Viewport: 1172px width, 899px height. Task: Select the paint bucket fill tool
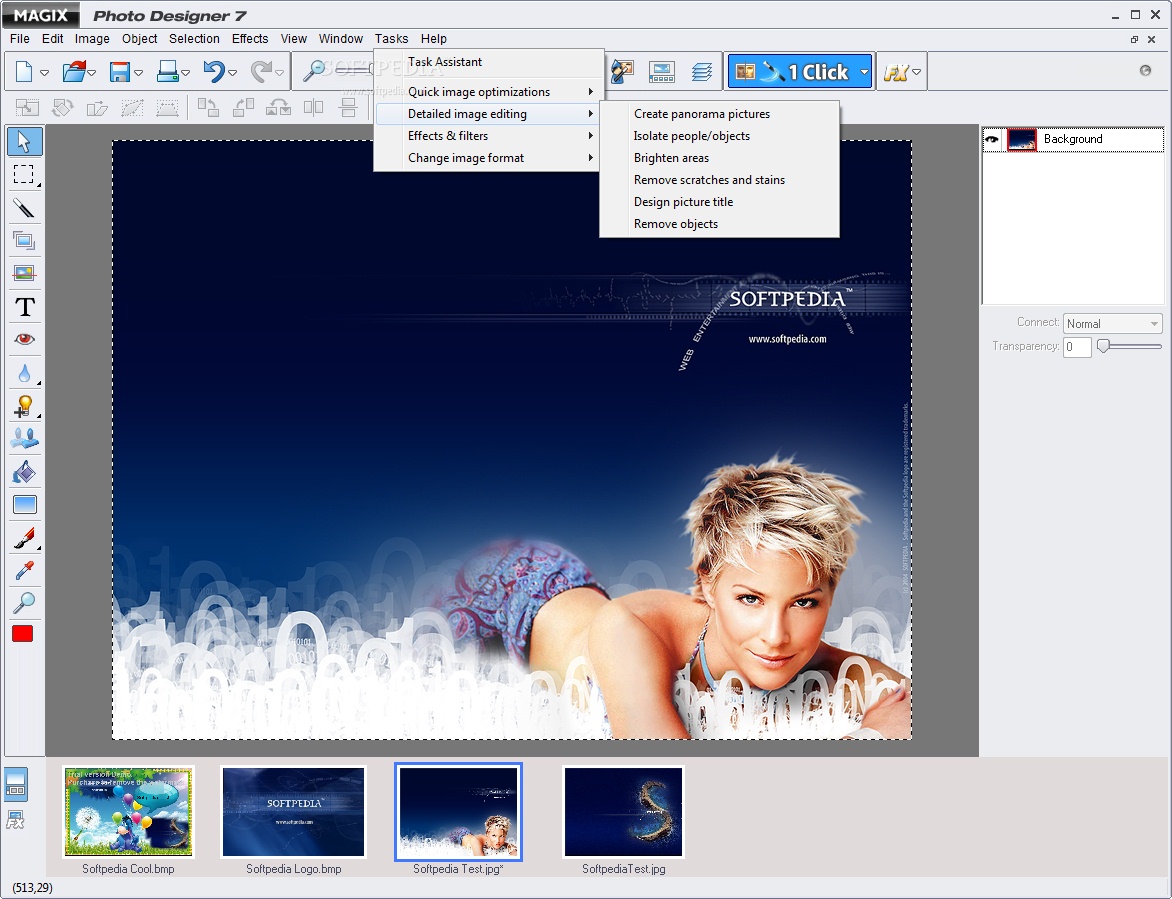pyautogui.click(x=24, y=472)
